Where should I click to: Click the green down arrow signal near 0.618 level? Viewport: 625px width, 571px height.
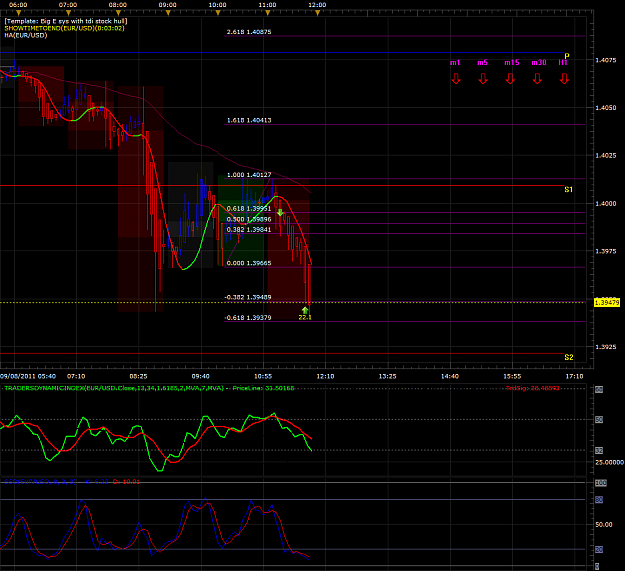(280, 212)
